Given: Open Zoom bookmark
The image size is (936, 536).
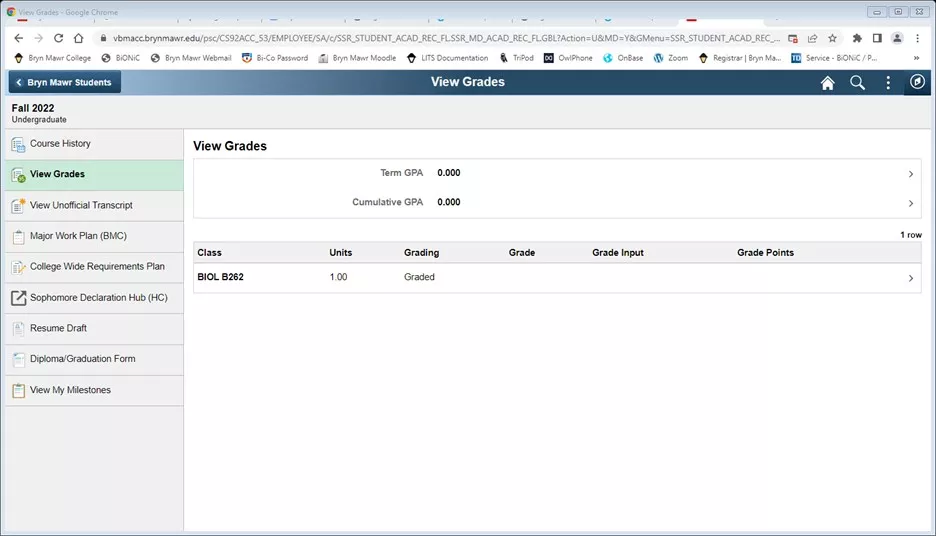Looking at the screenshot, I should coord(671,58).
